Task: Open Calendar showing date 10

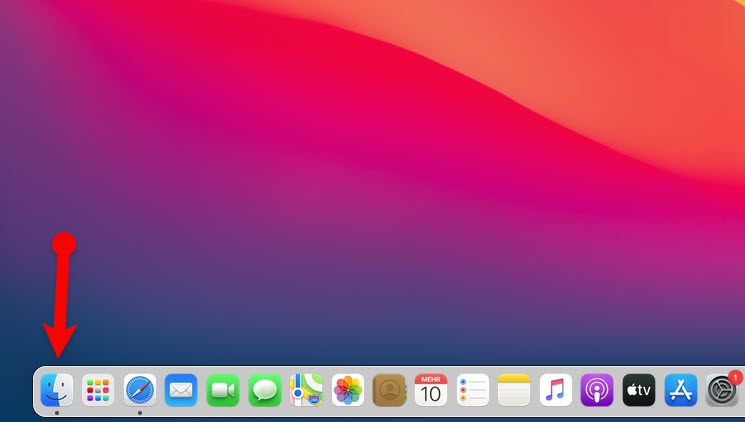Action: [x=431, y=390]
